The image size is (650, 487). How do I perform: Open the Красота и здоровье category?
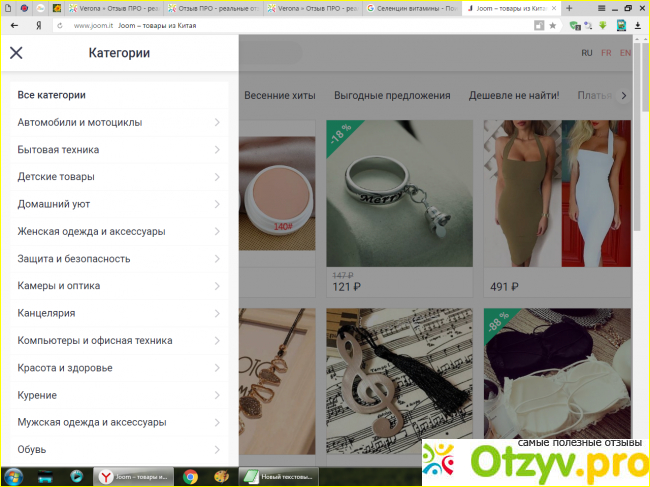pyautogui.click(x=119, y=368)
